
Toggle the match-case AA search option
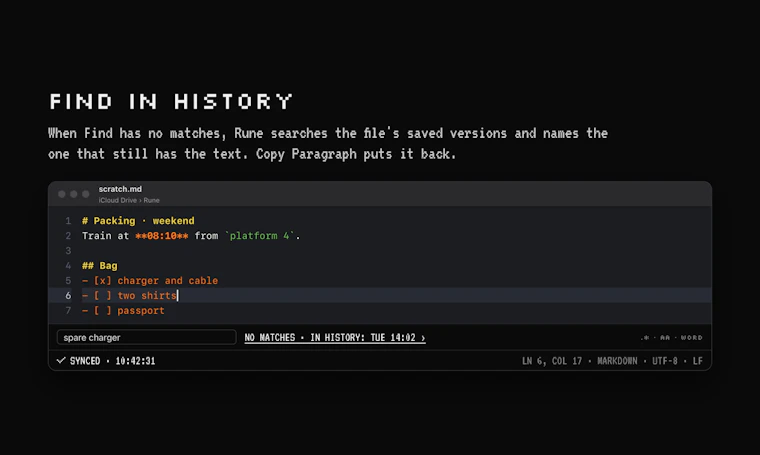click(x=665, y=338)
